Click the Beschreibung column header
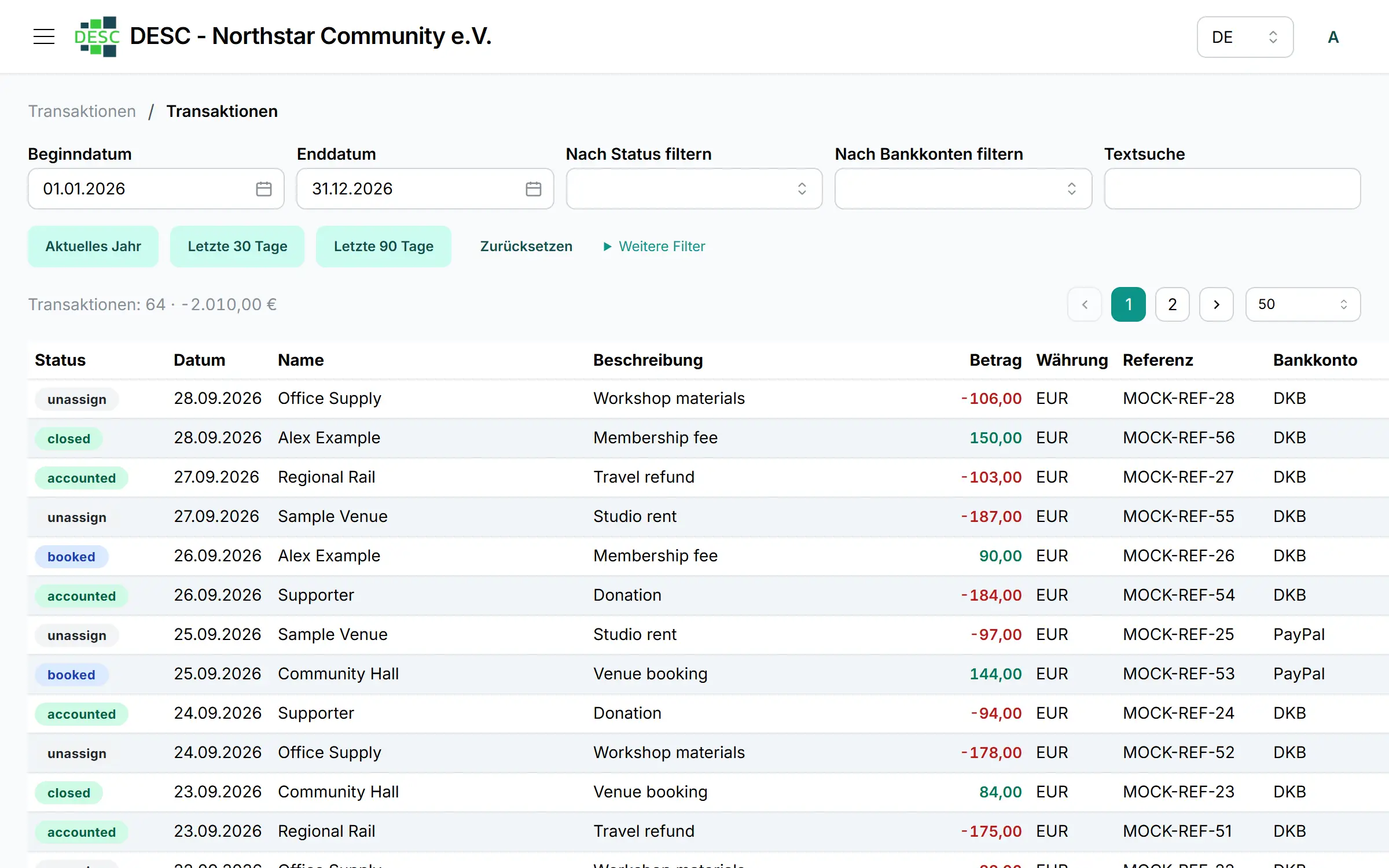1389x868 pixels. coord(648,360)
